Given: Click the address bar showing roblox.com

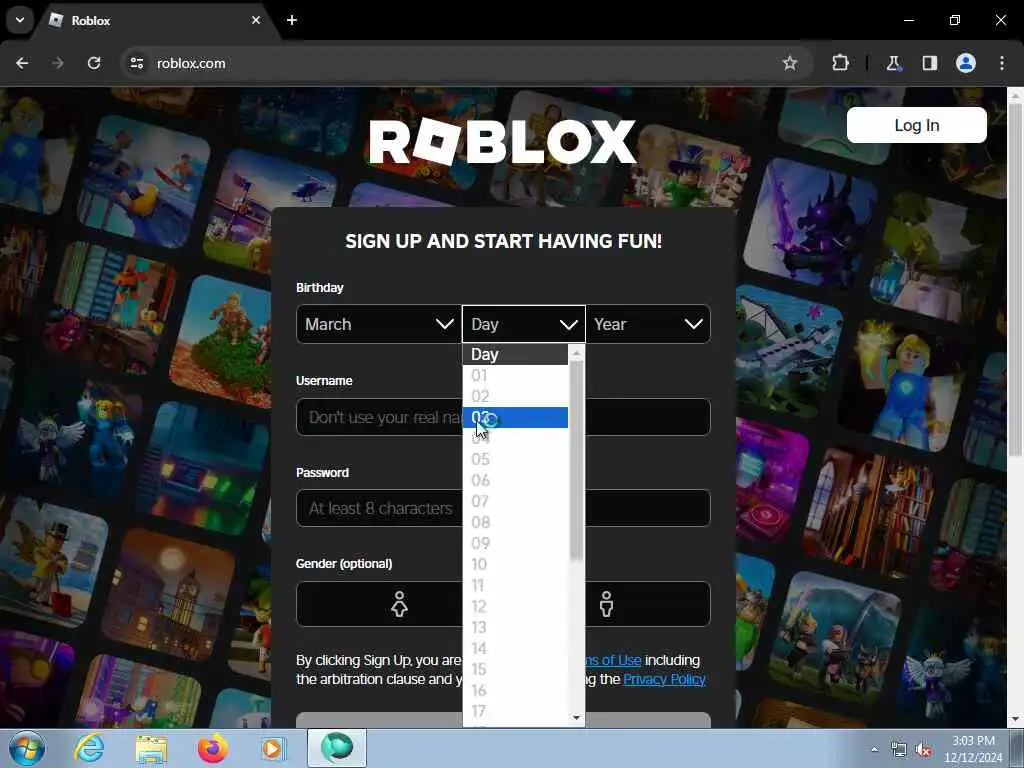Looking at the screenshot, I should [x=457, y=63].
